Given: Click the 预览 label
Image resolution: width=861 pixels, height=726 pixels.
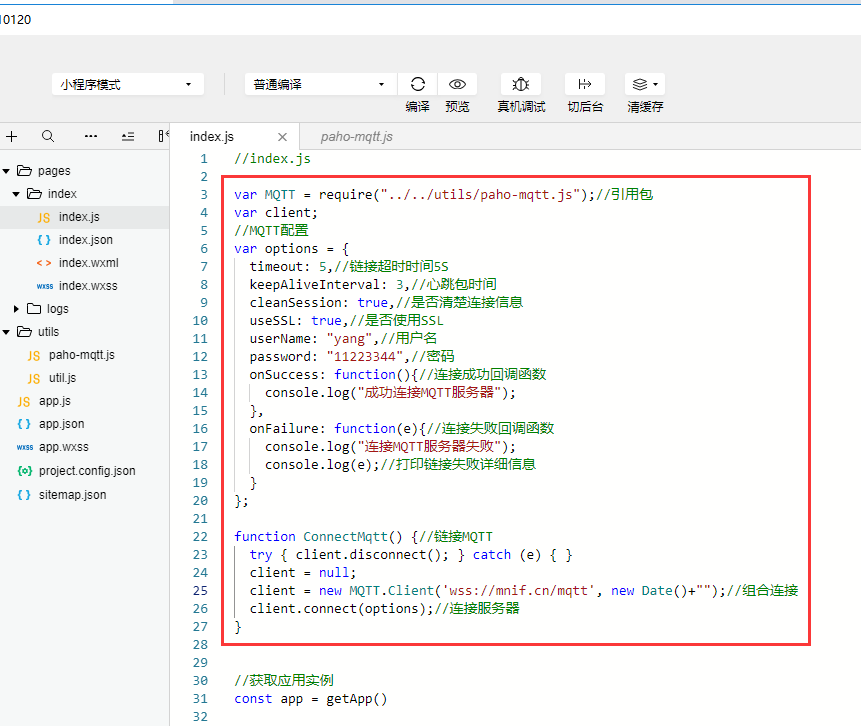Looking at the screenshot, I should tap(457, 107).
